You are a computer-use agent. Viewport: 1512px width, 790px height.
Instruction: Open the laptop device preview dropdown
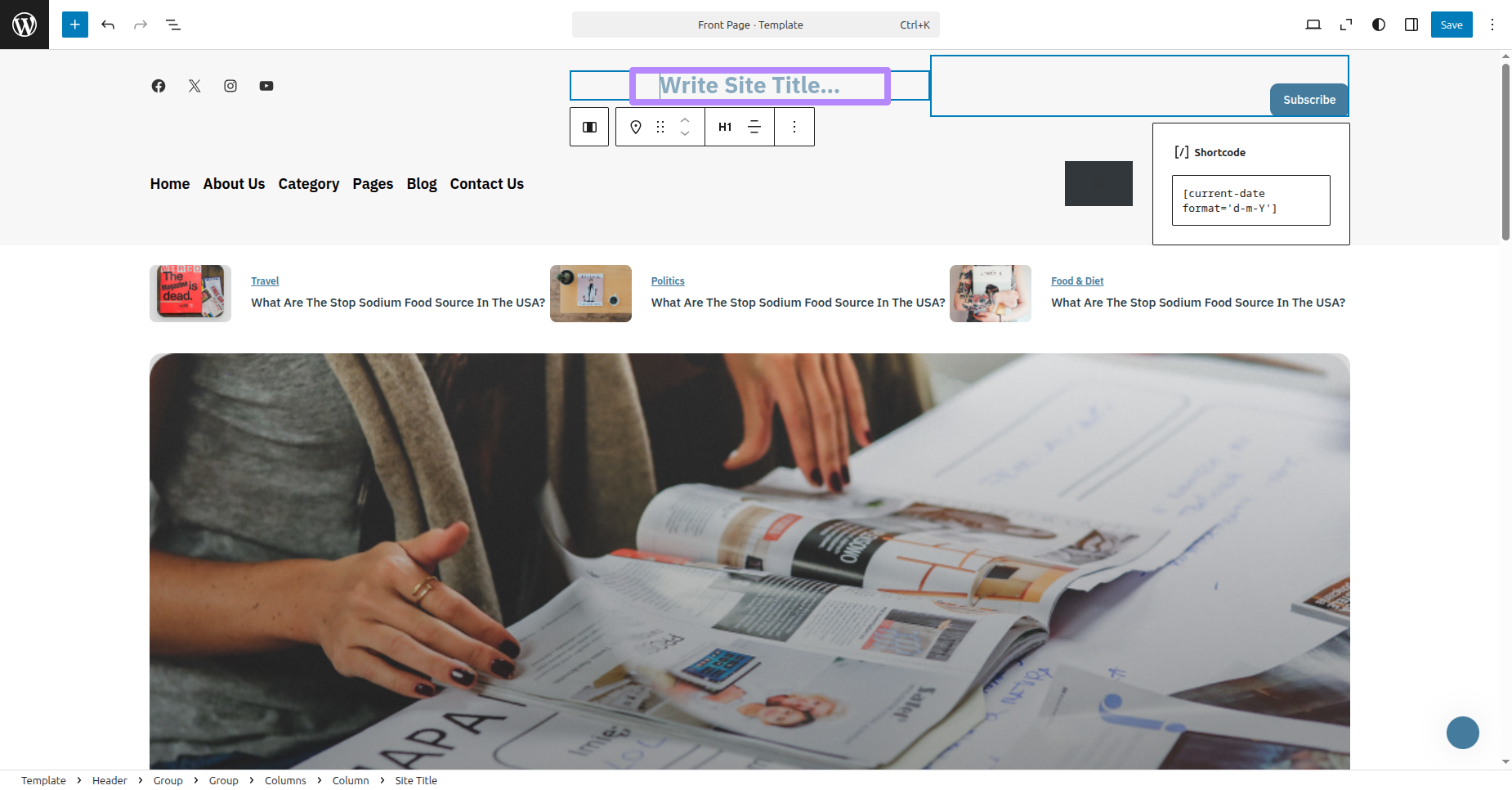click(1313, 25)
